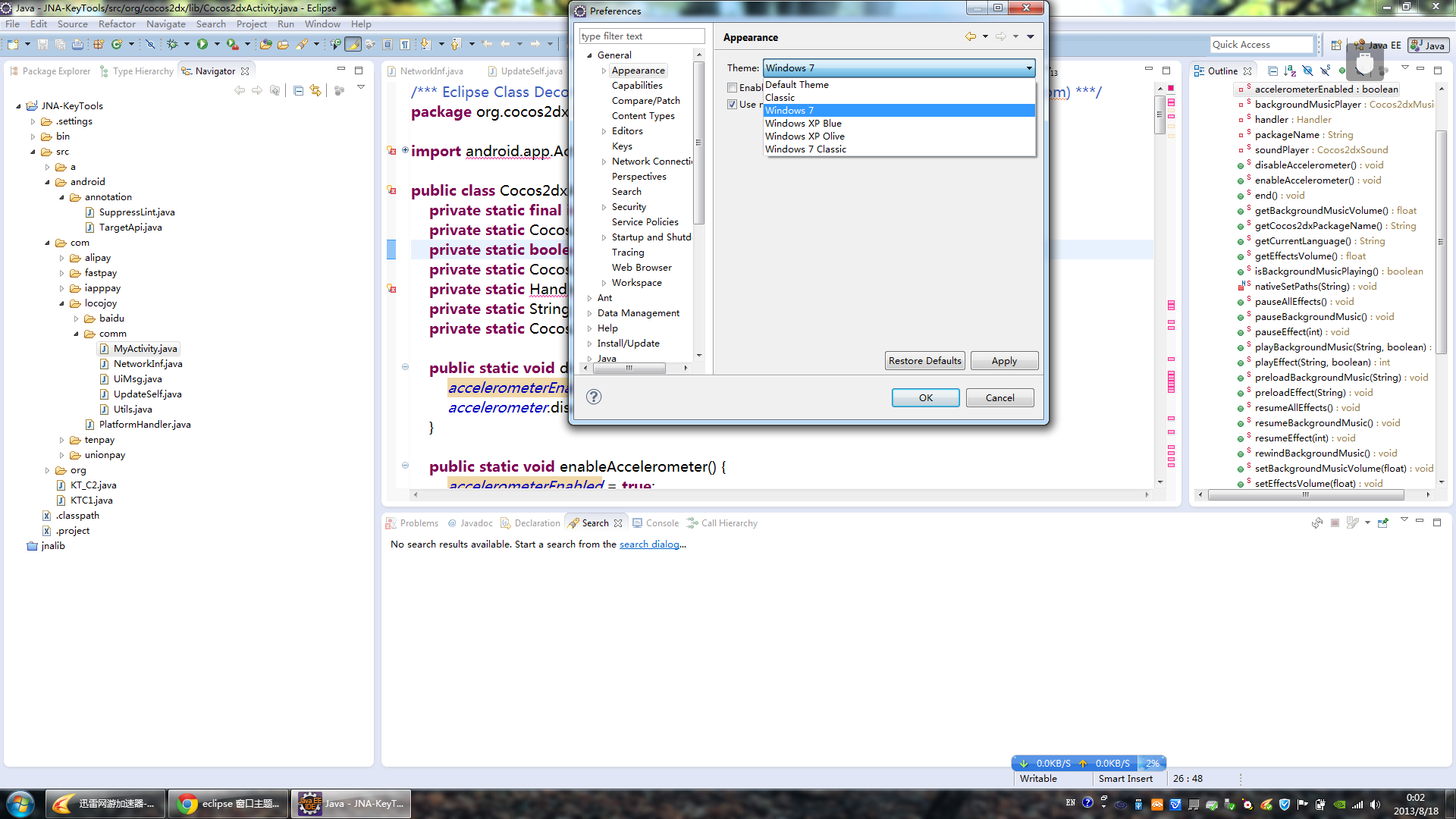This screenshot has height=819, width=1456.
Task: Hide fields in the Outline view
Action: point(1308,71)
